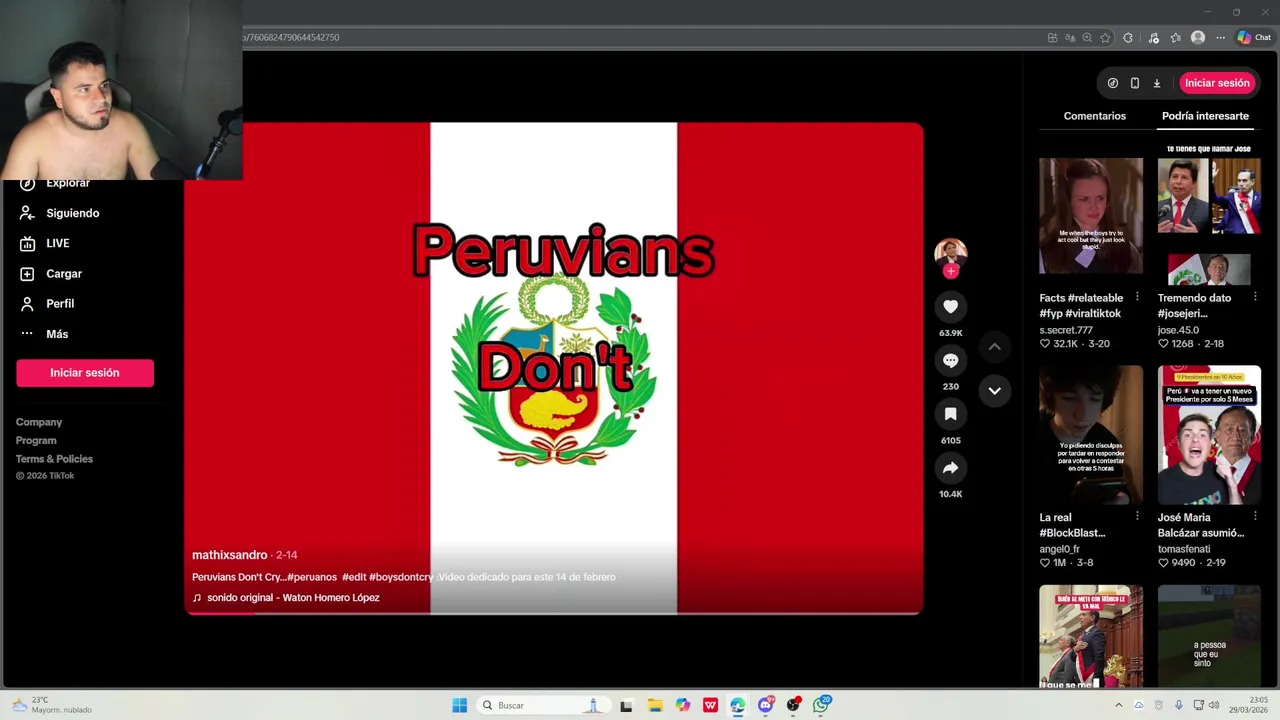
Task: Open La real #BlockBlast video thumbnail
Action: [x=1090, y=435]
